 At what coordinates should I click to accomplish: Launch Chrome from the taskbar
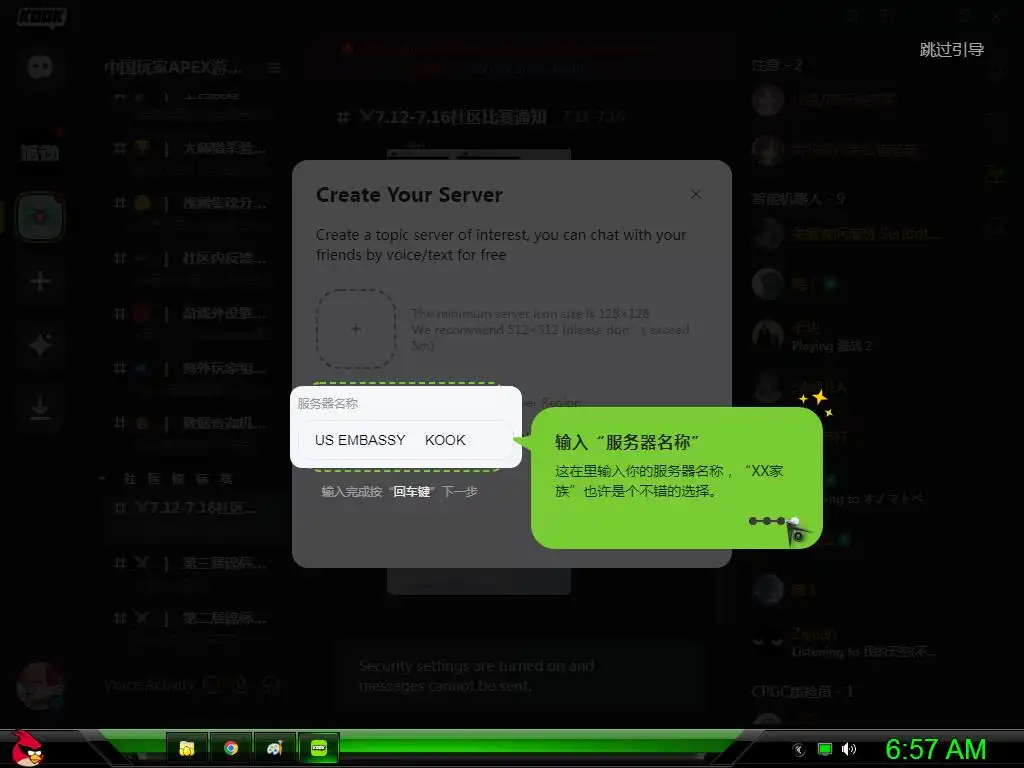pos(231,748)
